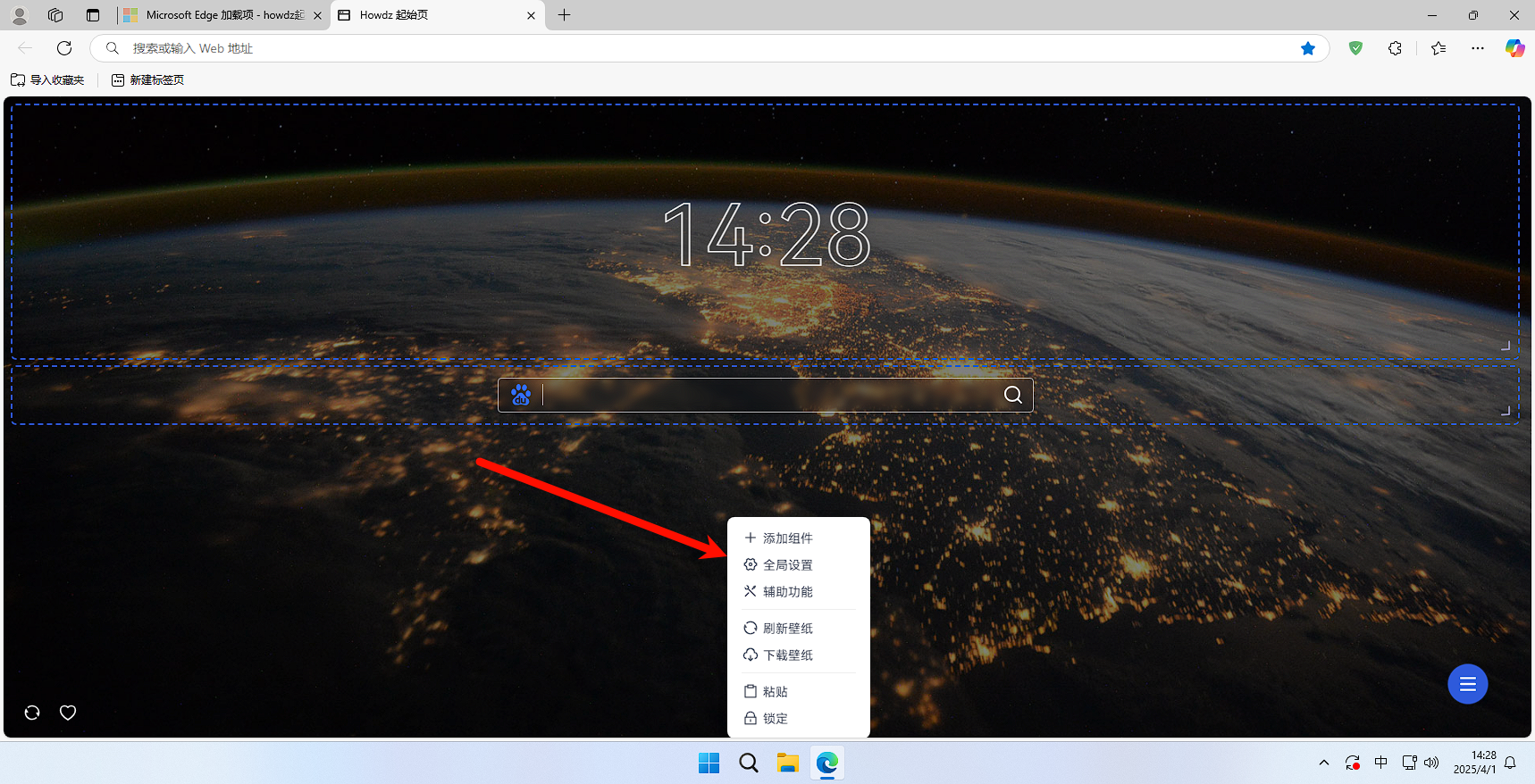Click the profile avatar icon
Screen dimensions: 1535x784
[x=20, y=15]
